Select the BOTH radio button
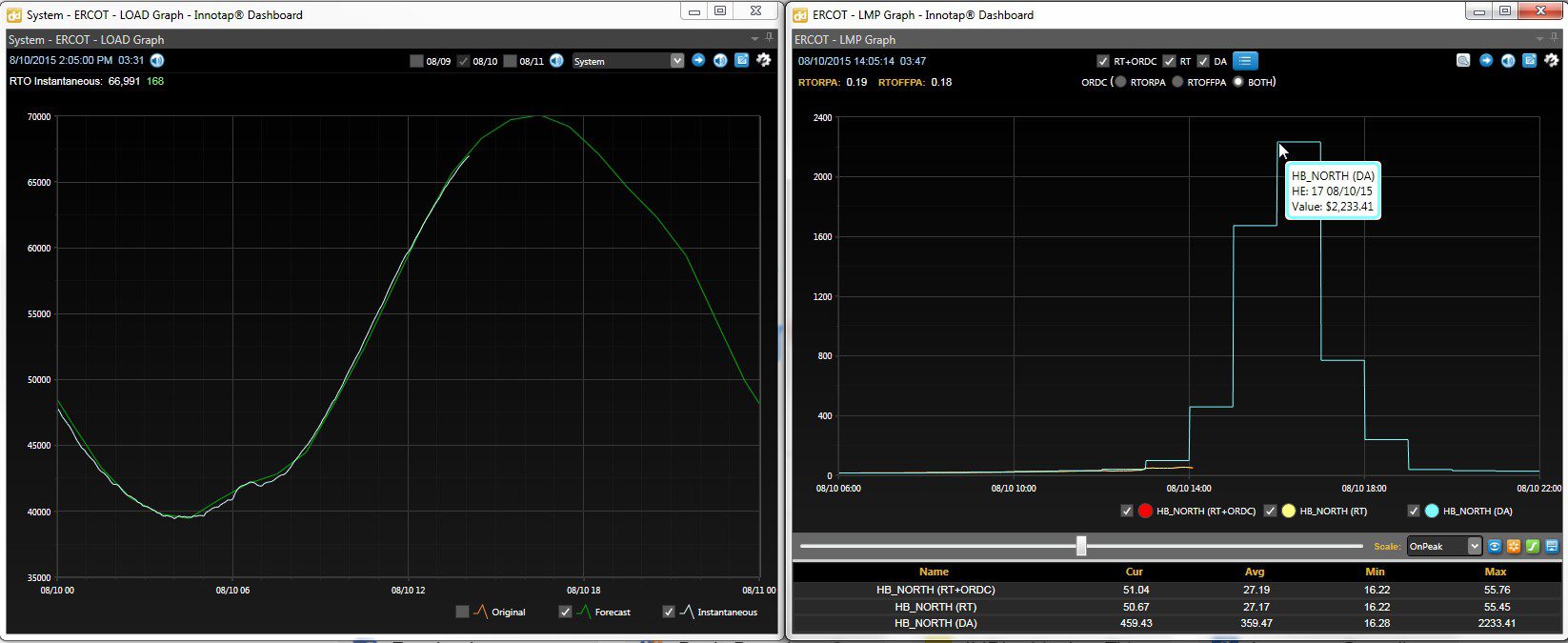1568x643 pixels. [1238, 82]
